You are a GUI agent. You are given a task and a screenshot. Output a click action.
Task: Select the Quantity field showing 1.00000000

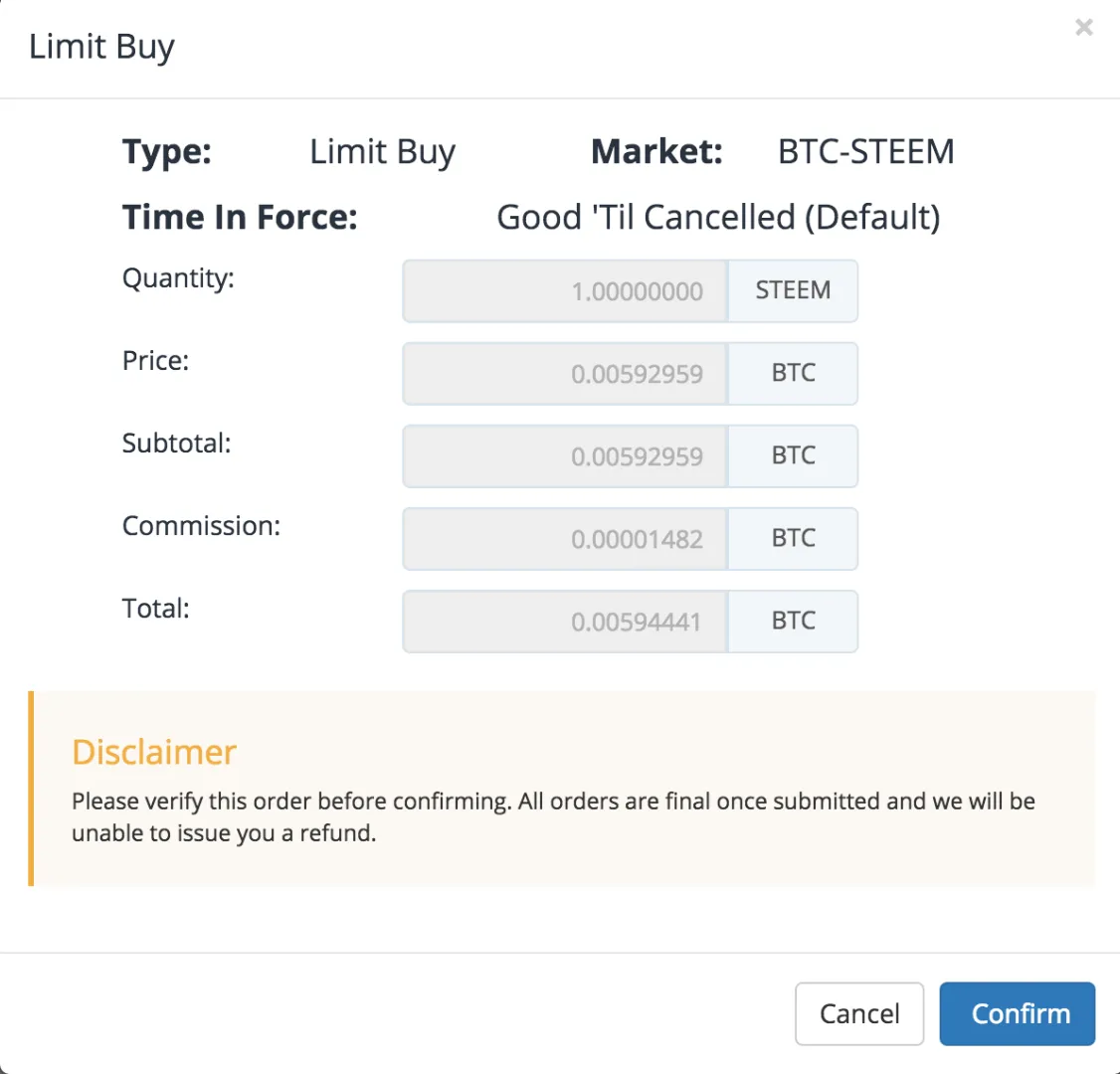click(x=565, y=290)
